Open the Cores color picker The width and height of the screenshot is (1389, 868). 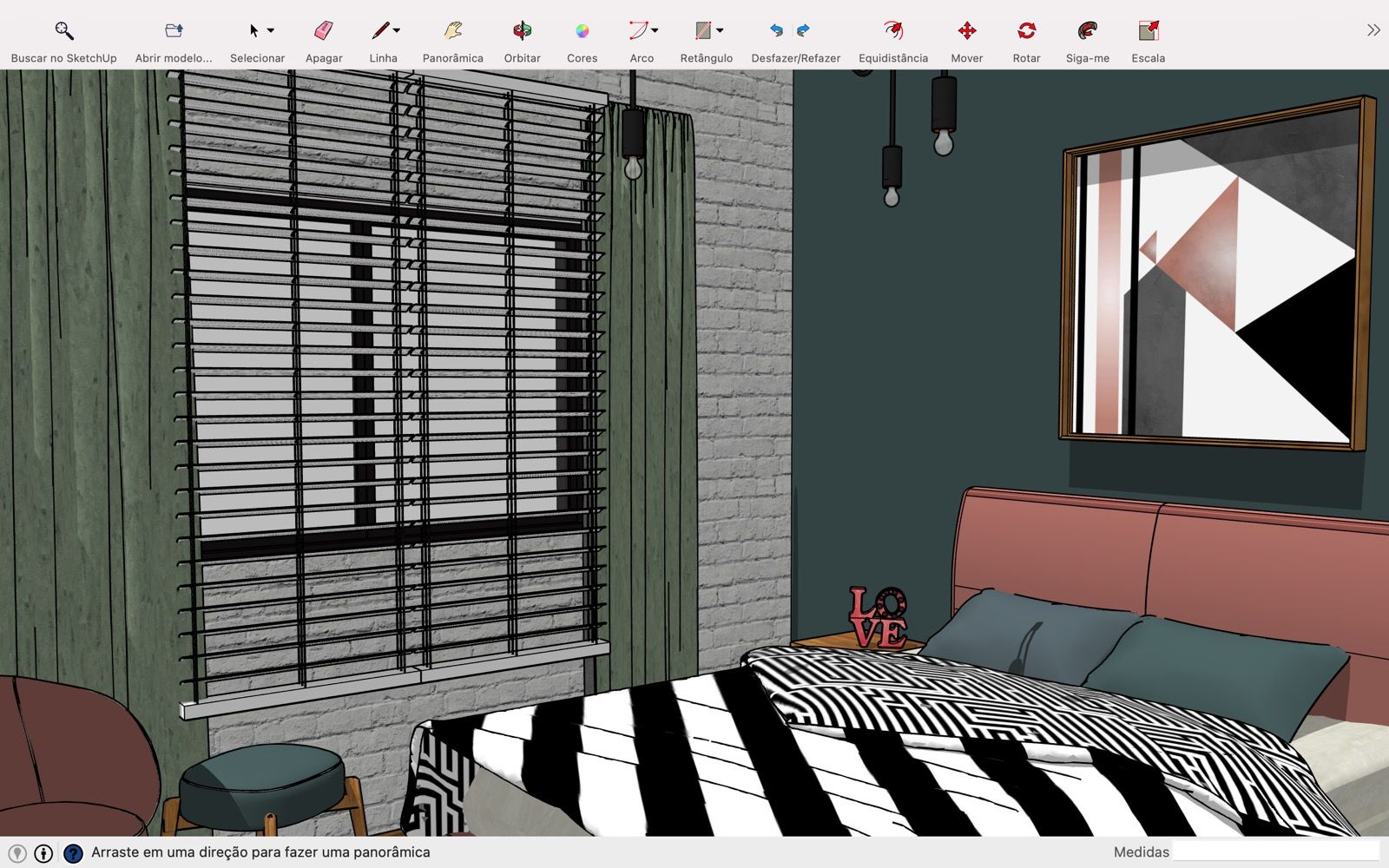point(582,31)
